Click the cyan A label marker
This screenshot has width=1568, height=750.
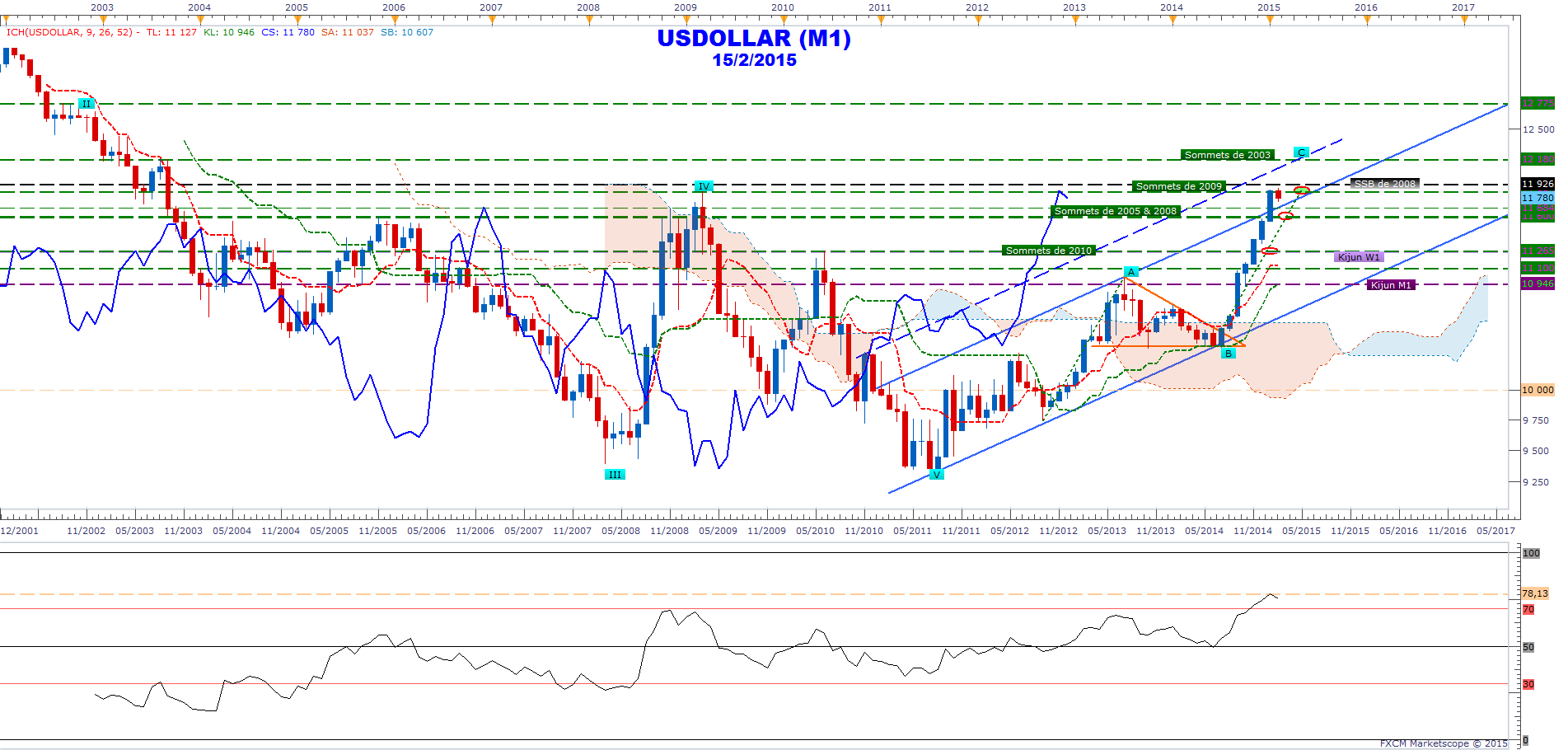(1131, 272)
